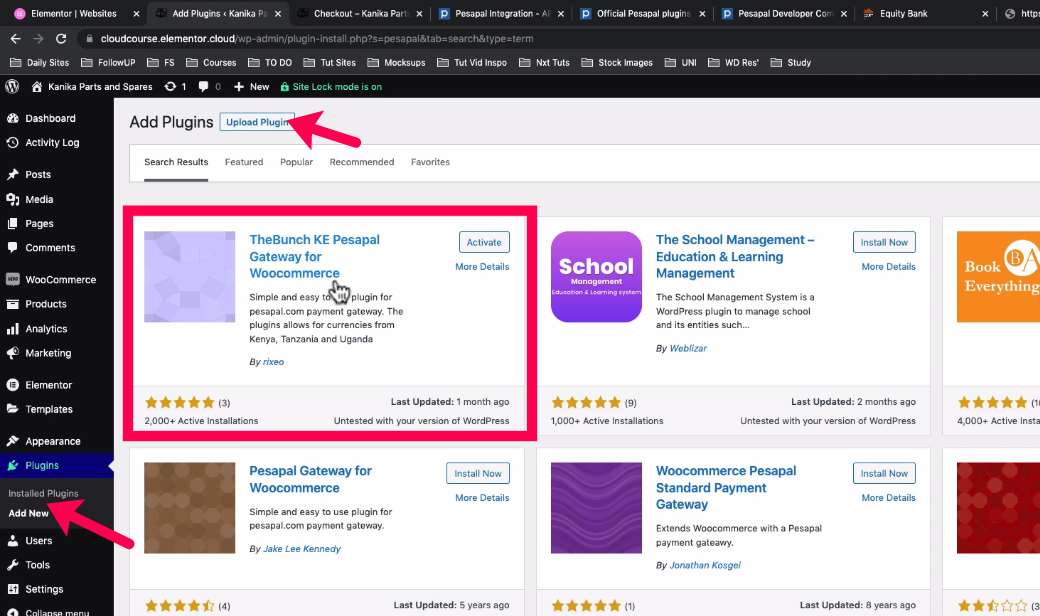Open Elementor menu
The height and width of the screenshot is (616, 1040).
click(48, 385)
